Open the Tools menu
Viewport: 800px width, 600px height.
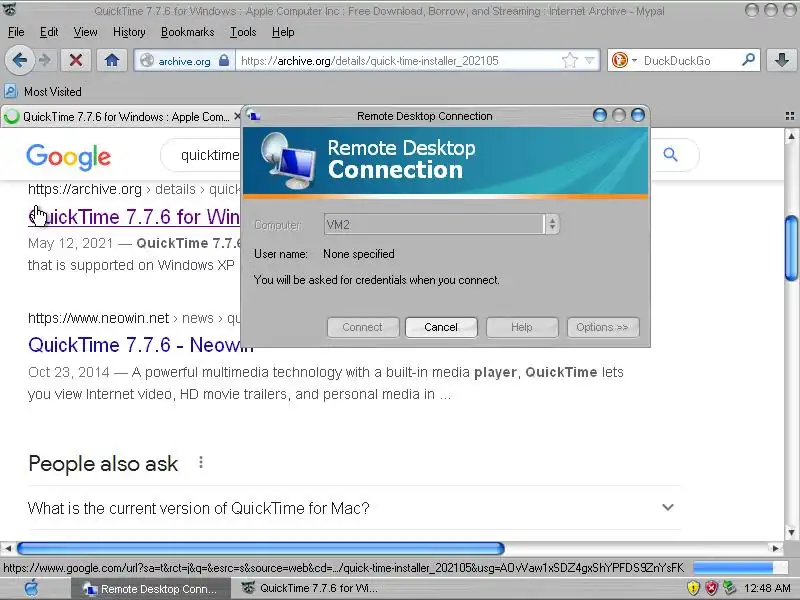coord(243,32)
